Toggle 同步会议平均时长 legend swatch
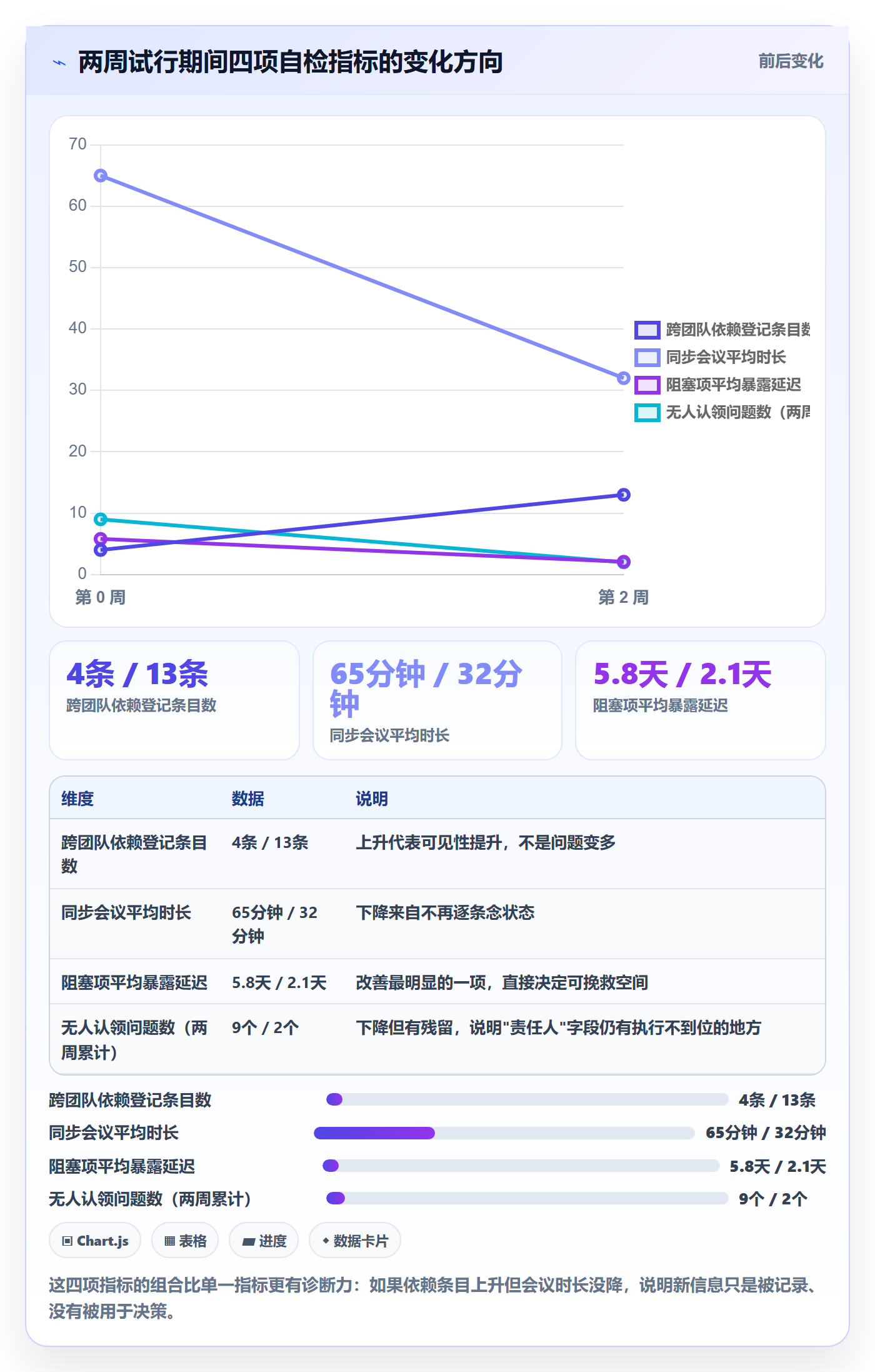This screenshot has width=875, height=1372. tap(647, 357)
